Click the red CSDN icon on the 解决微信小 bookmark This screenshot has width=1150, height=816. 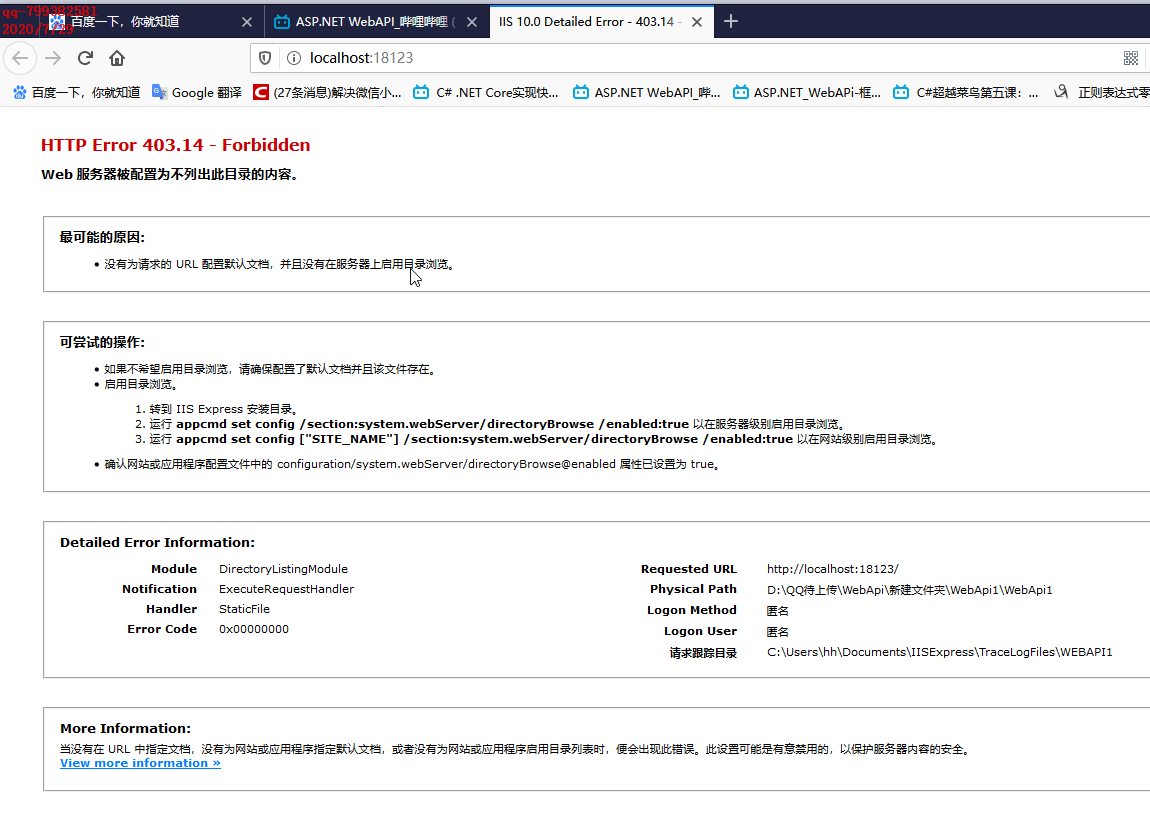[262, 92]
